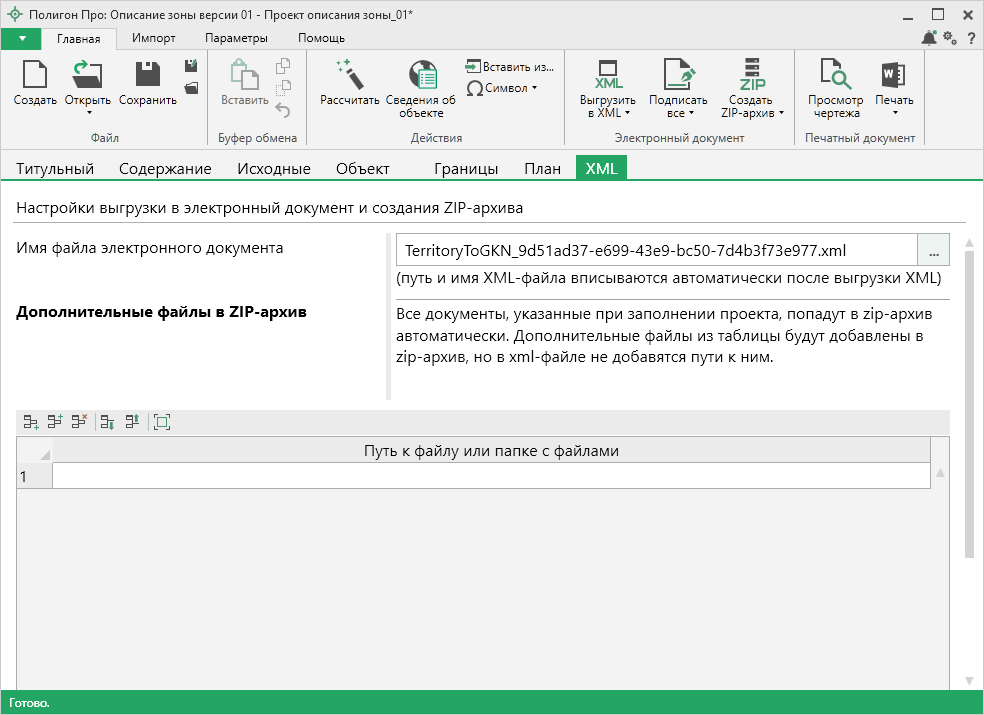The image size is (984, 715).
Task: Click the fullscreen table icon
Action: (x=162, y=423)
